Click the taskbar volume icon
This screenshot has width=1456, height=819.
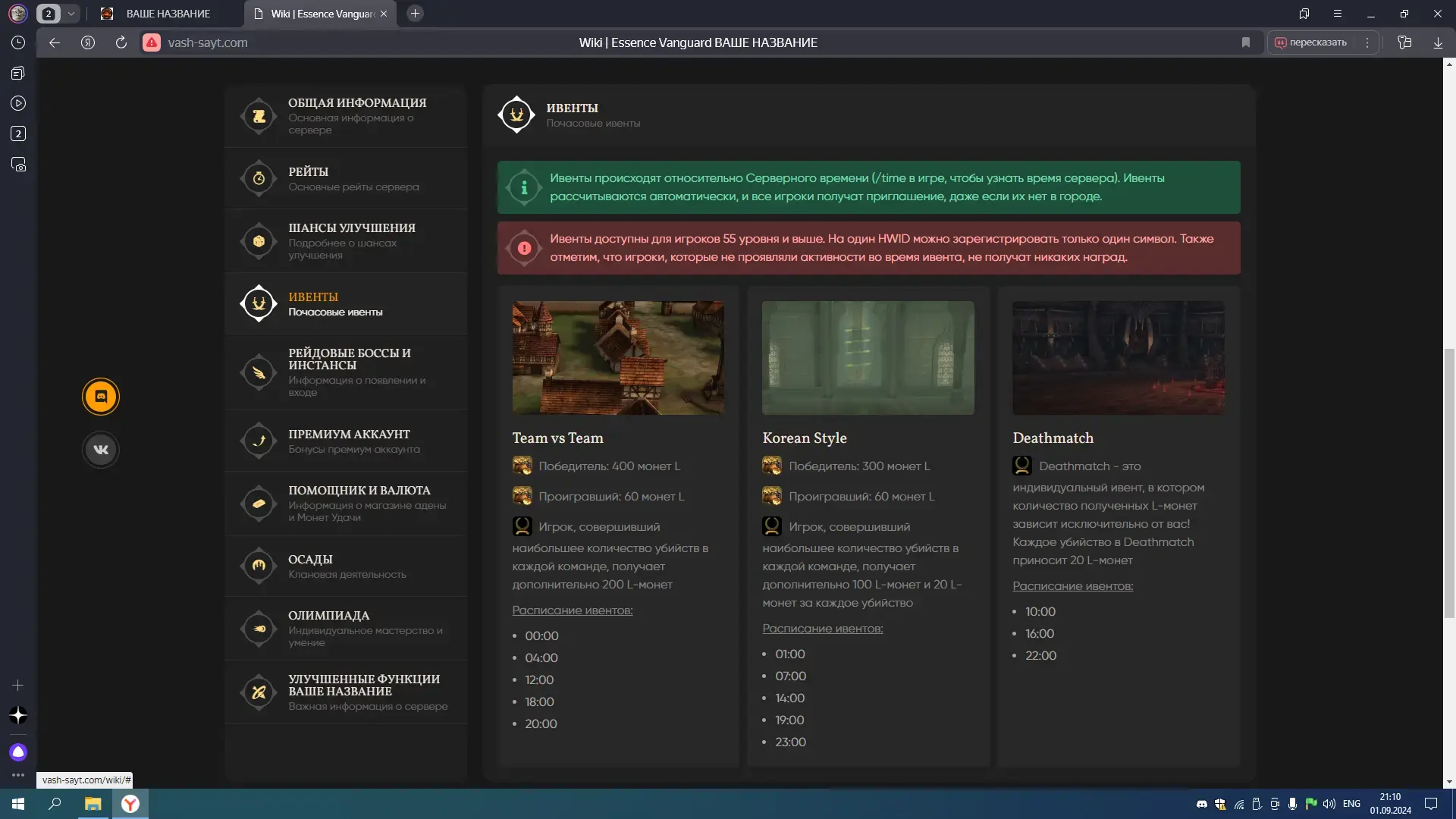pyautogui.click(x=1329, y=804)
